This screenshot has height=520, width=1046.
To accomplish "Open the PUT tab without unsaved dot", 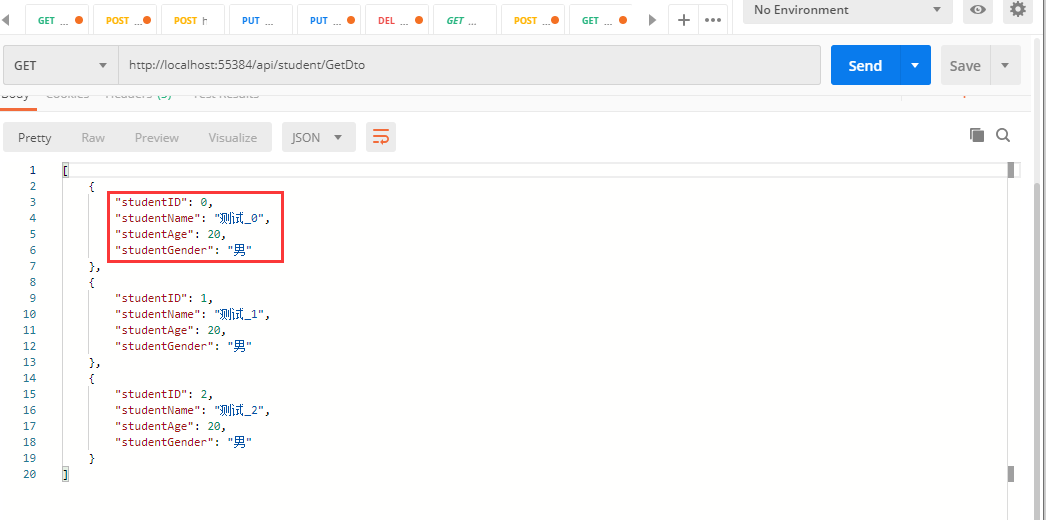I will [259, 21].
